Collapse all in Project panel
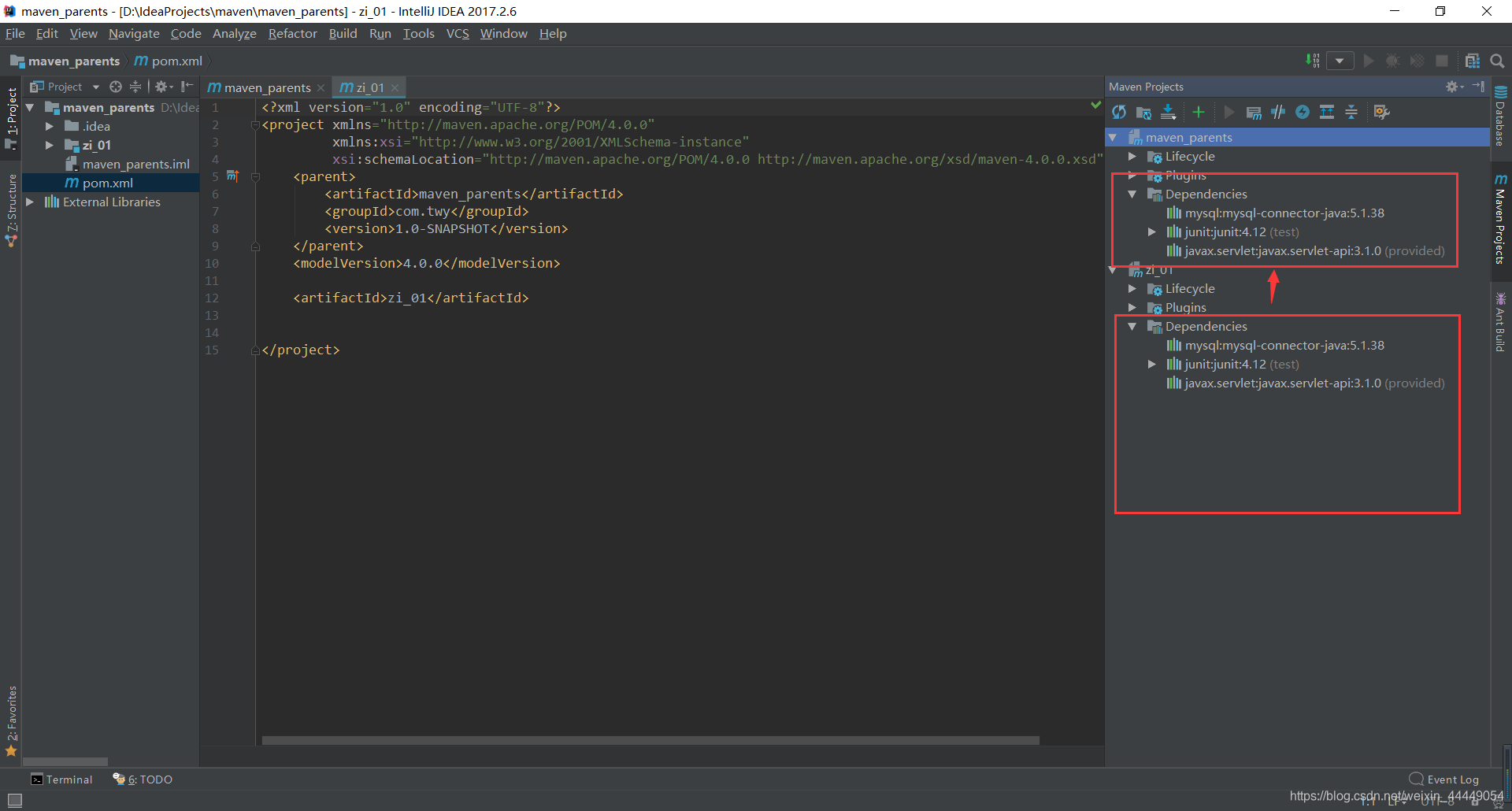 click(135, 87)
